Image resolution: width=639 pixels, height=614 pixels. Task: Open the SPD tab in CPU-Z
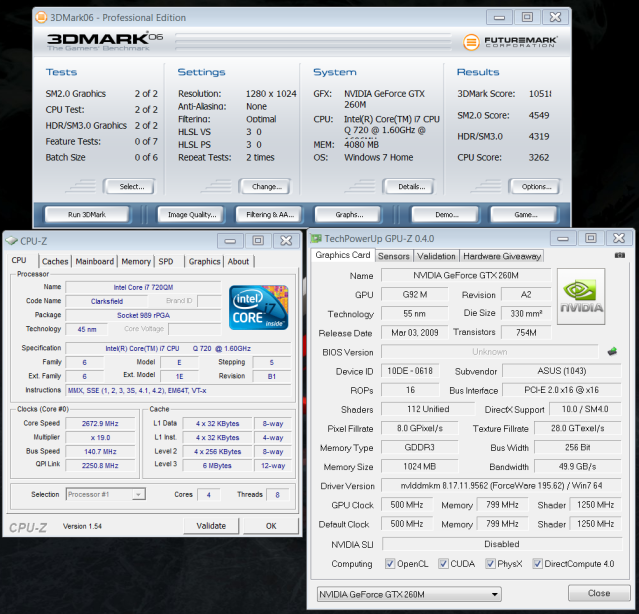[x=166, y=262]
